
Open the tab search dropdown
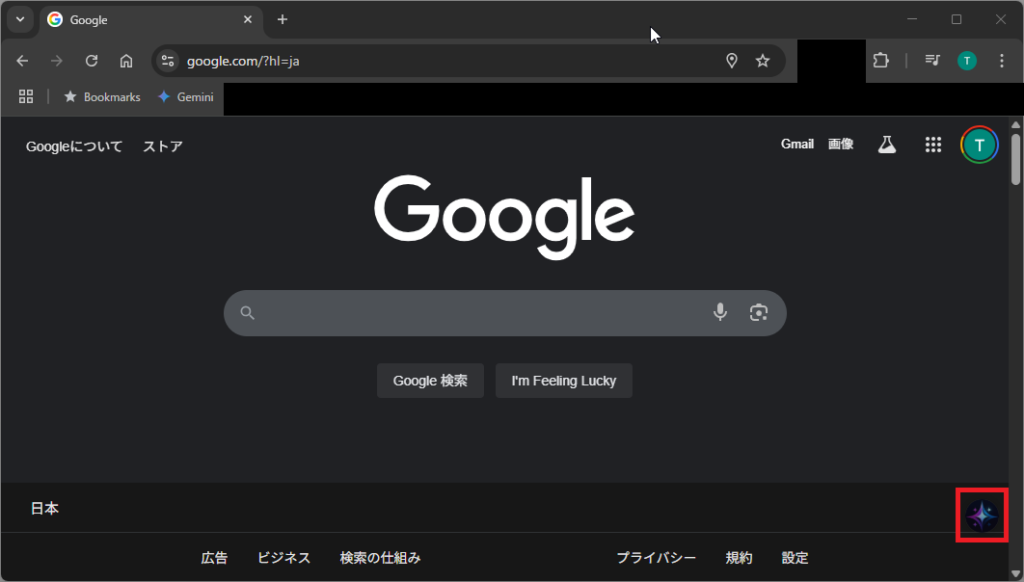coord(20,20)
